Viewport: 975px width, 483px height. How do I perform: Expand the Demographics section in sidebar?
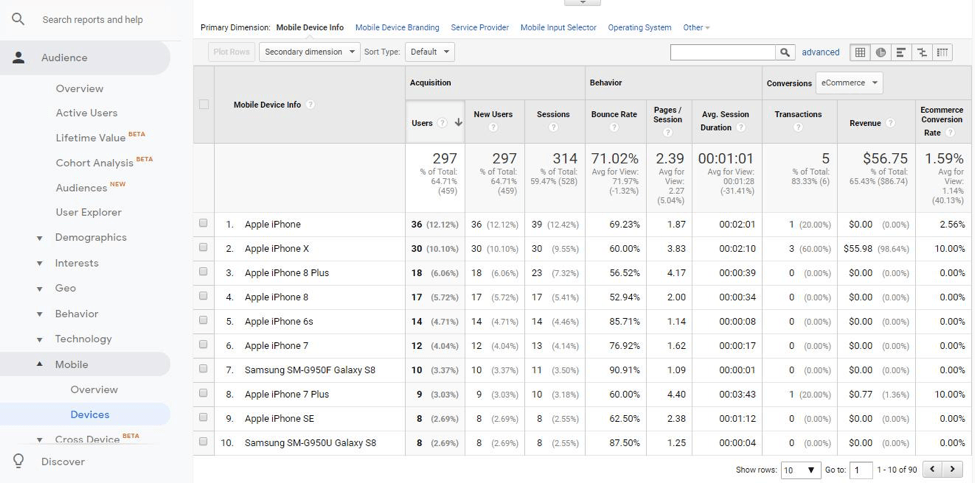[40, 238]
